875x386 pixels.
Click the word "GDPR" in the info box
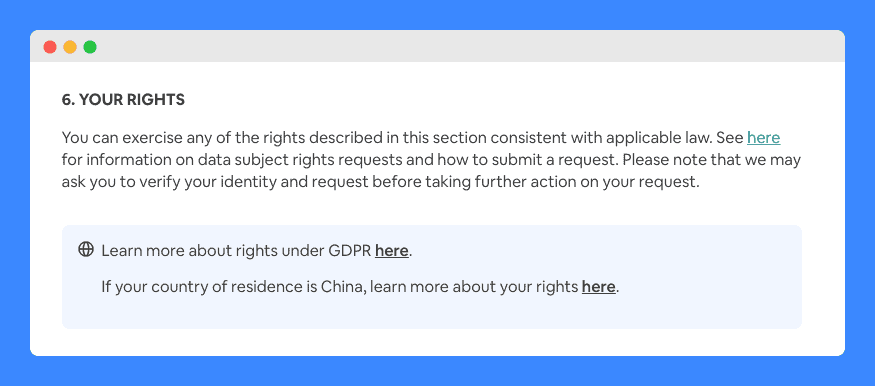pyautogui.click(x=349, y=251)
